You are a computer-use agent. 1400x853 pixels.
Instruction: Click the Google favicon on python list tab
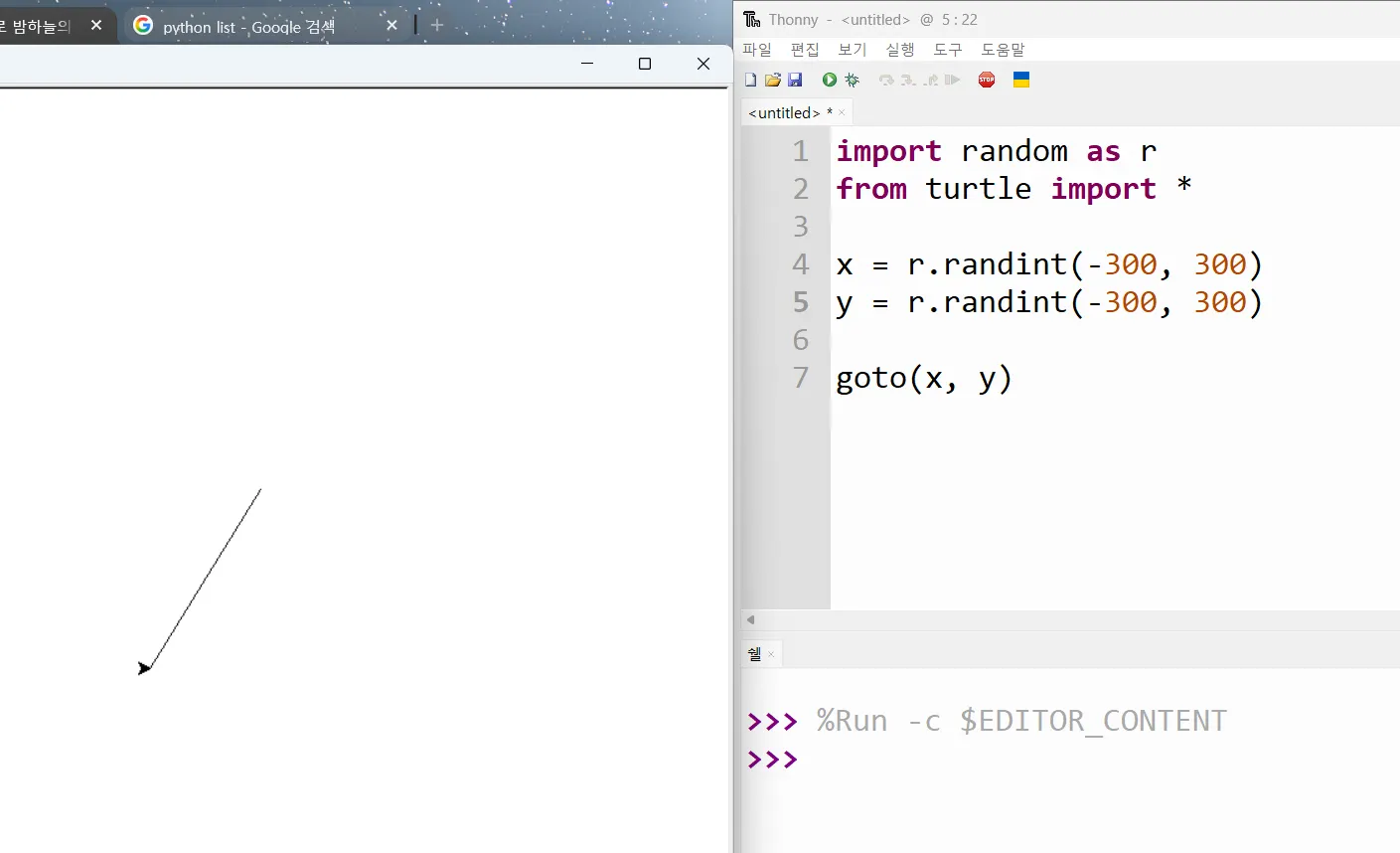click(x=143, y=26)
